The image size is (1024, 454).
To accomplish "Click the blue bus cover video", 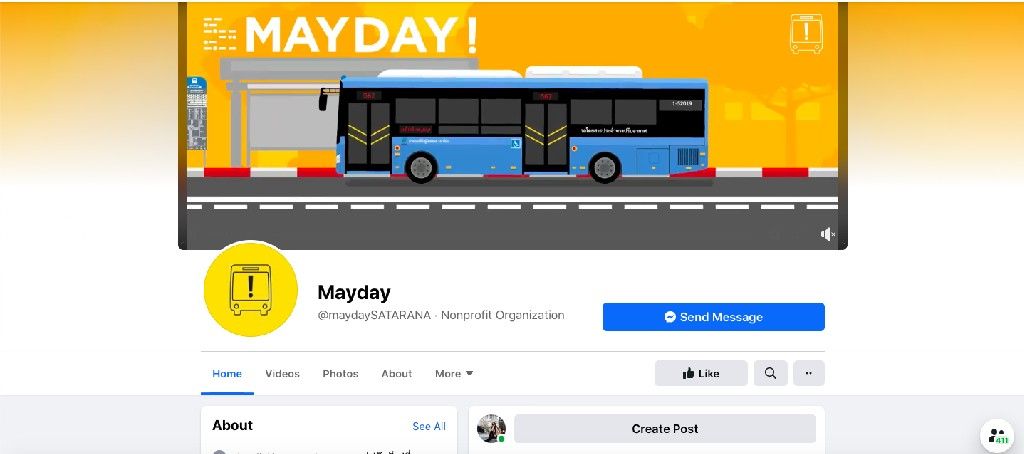I will [x=513, y=125].
